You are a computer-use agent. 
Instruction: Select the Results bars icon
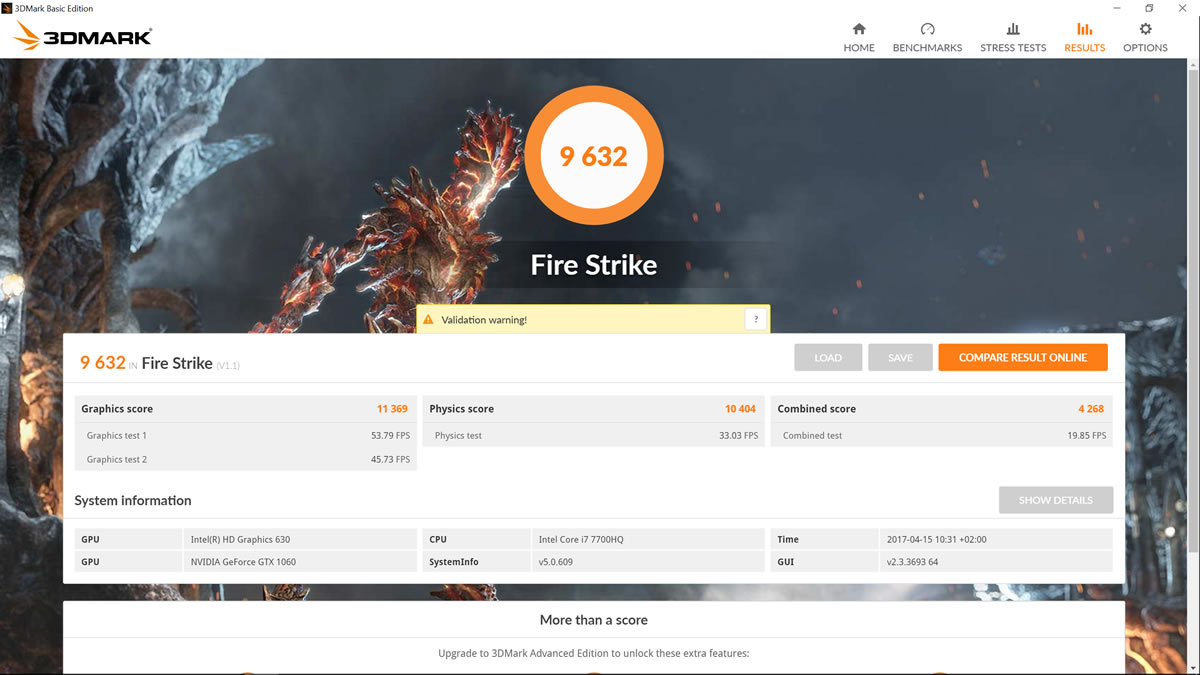pyautogui.click(x=1084, y=29)
